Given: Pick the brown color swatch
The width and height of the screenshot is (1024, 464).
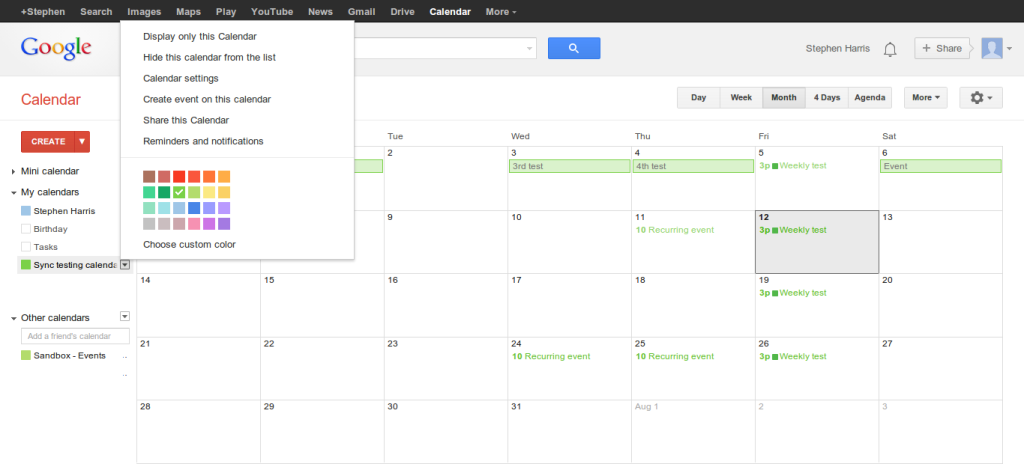Looking at the screenshot, I should click(149, 176).
